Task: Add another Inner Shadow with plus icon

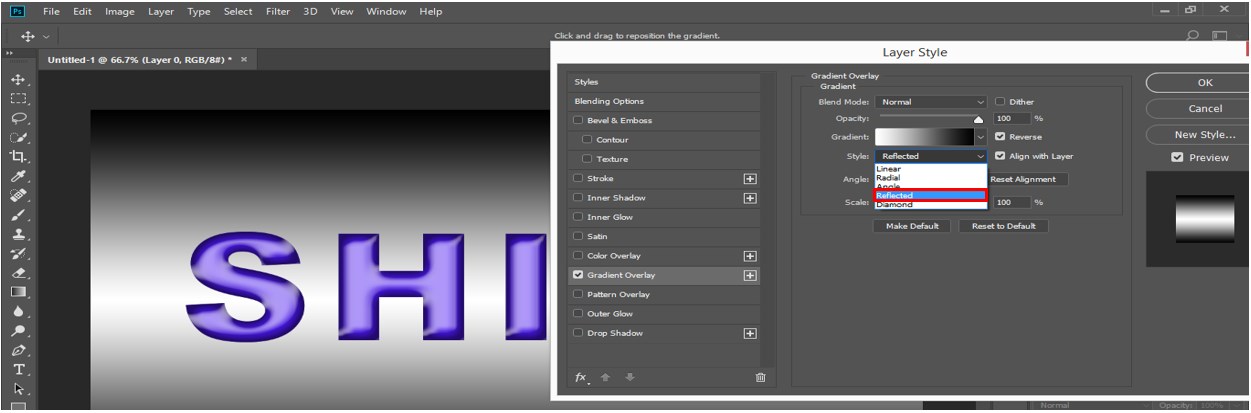Action: click(x=750, y=198)
